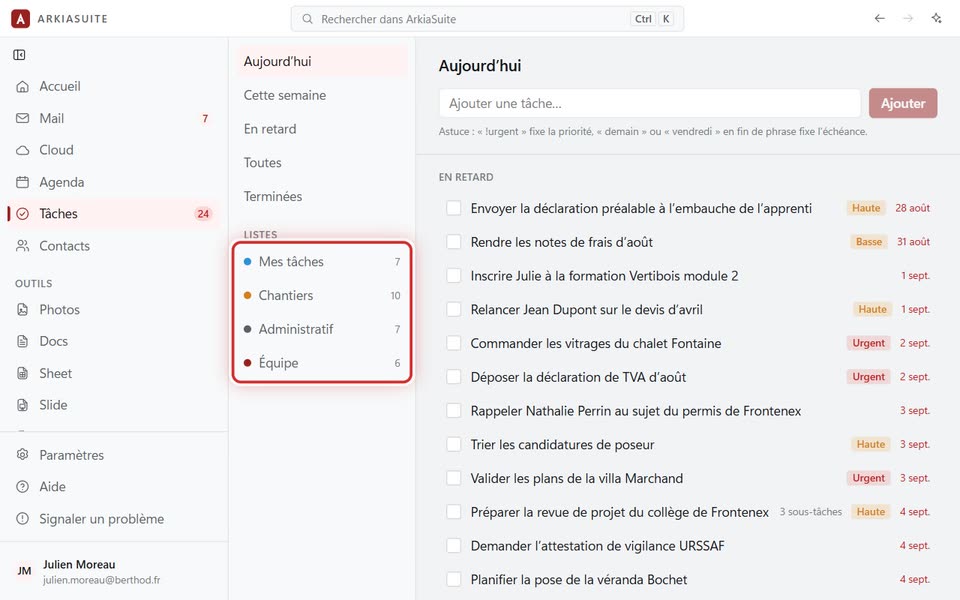
Task: Open the Chantiers list
Action: click(322, 295)
